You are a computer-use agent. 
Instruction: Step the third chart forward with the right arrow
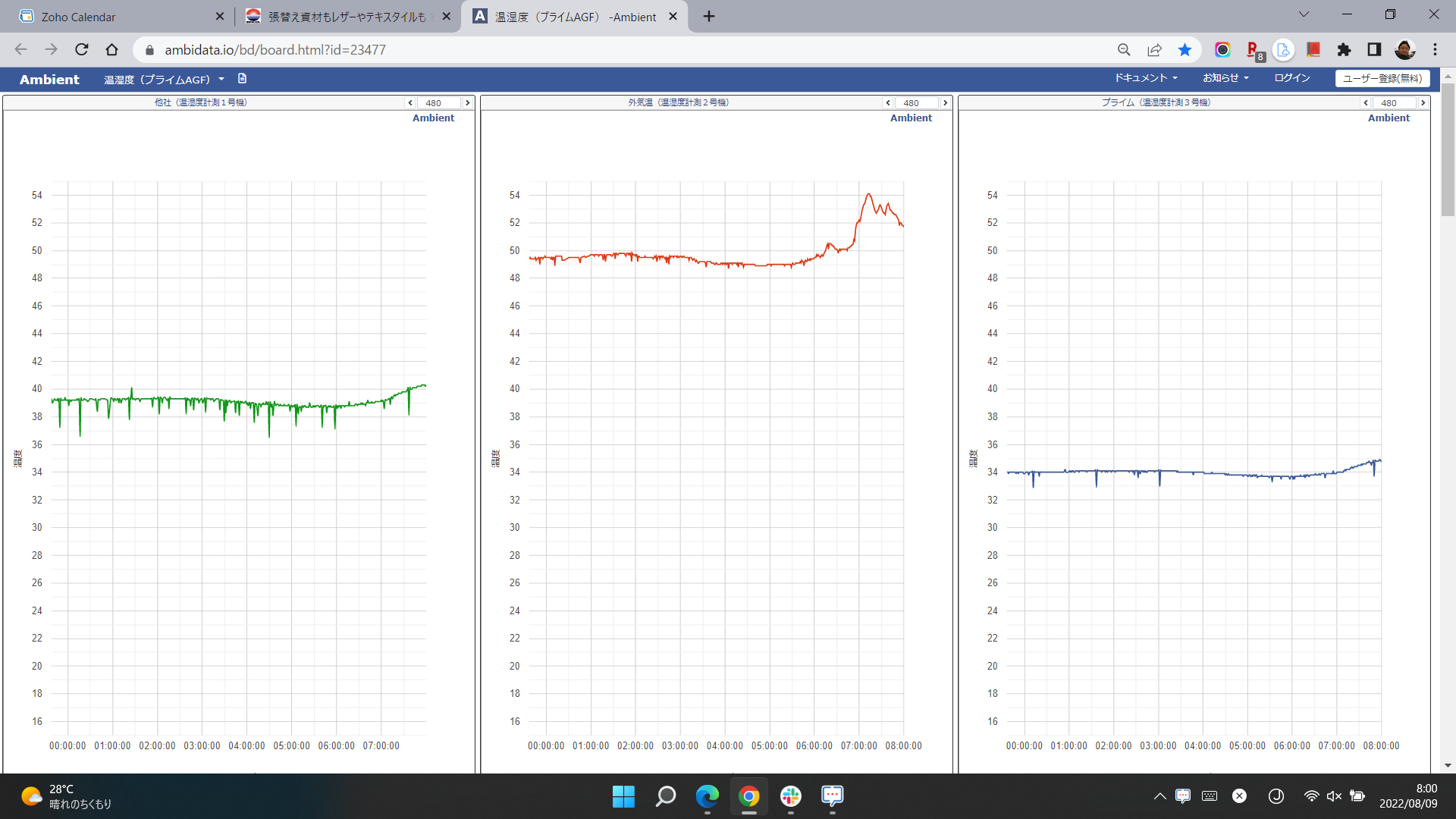pos(1423,103)
